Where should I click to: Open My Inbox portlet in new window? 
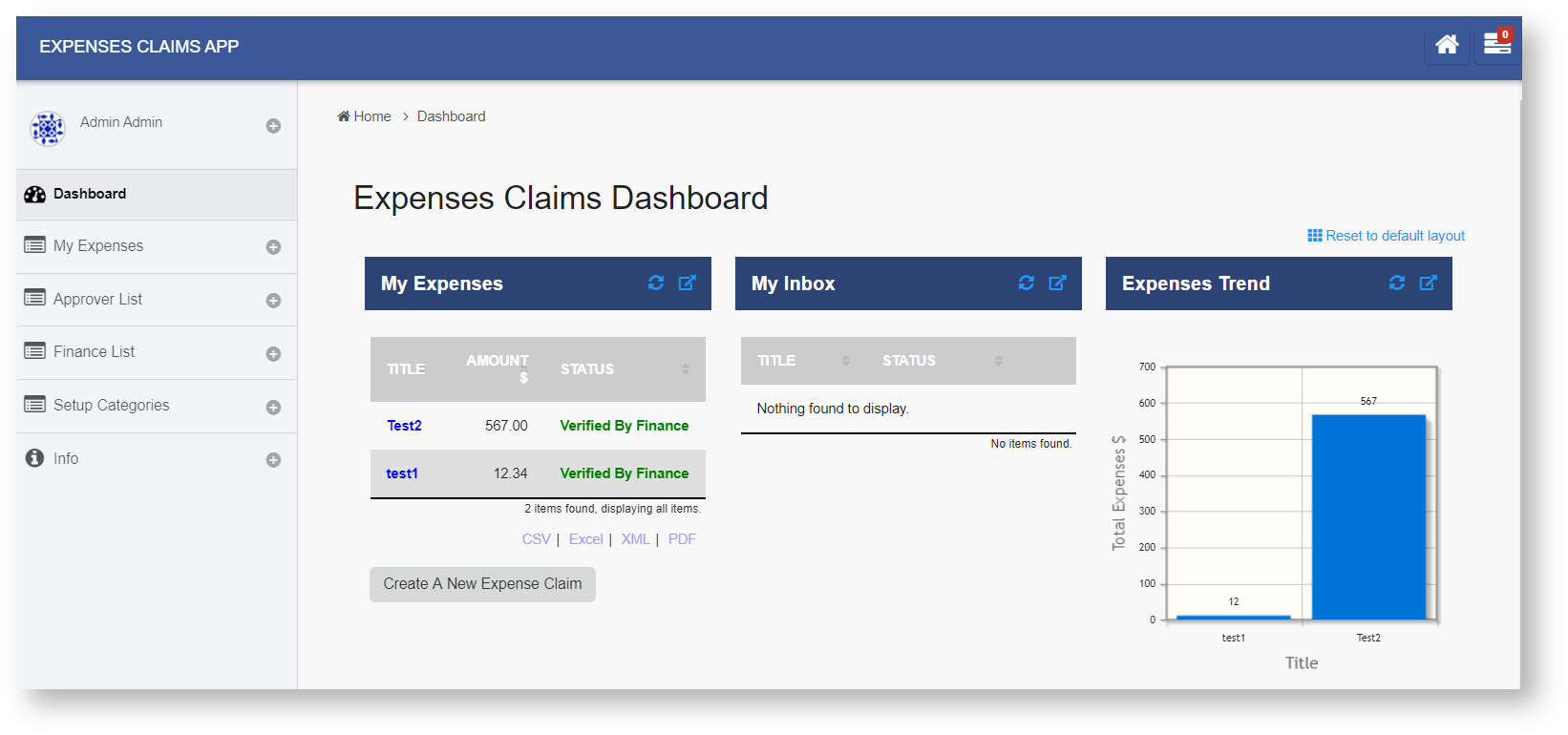[x=1058, y=283]
